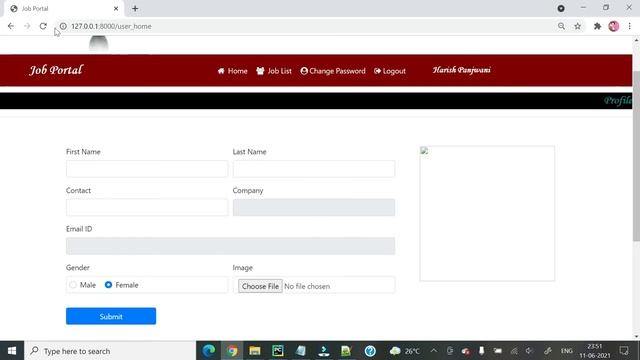
Task: Click the recording indicator in title bar
Action: click(561, 8)
